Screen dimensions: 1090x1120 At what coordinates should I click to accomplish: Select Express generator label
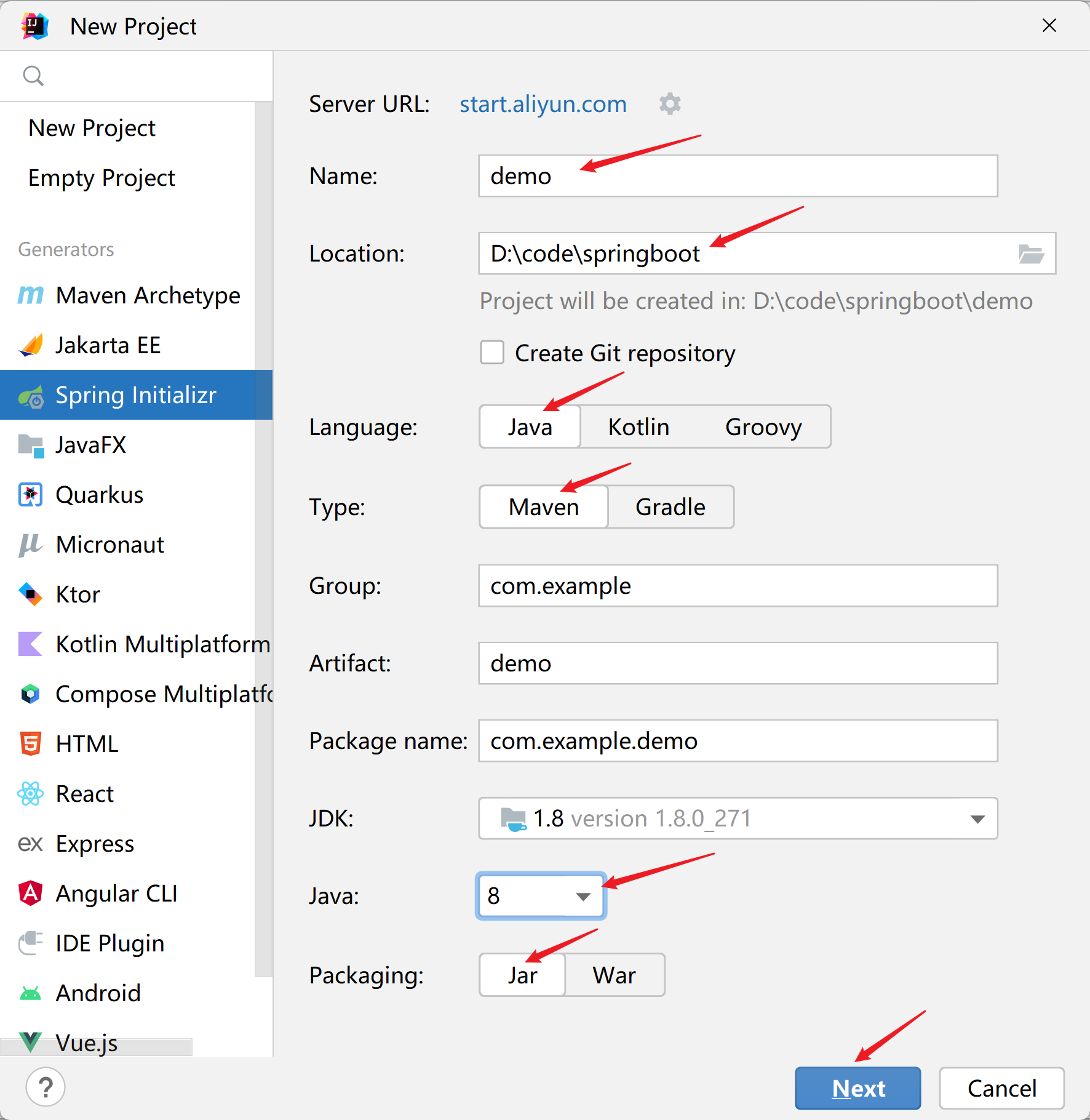95,844
